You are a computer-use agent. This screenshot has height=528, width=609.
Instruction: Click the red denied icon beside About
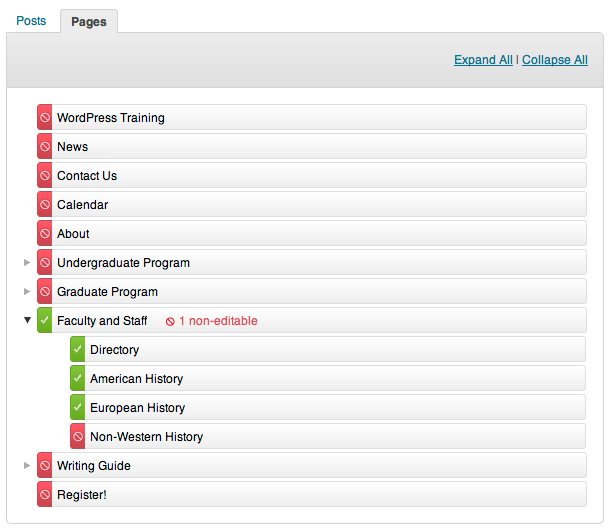pos(45,233)
